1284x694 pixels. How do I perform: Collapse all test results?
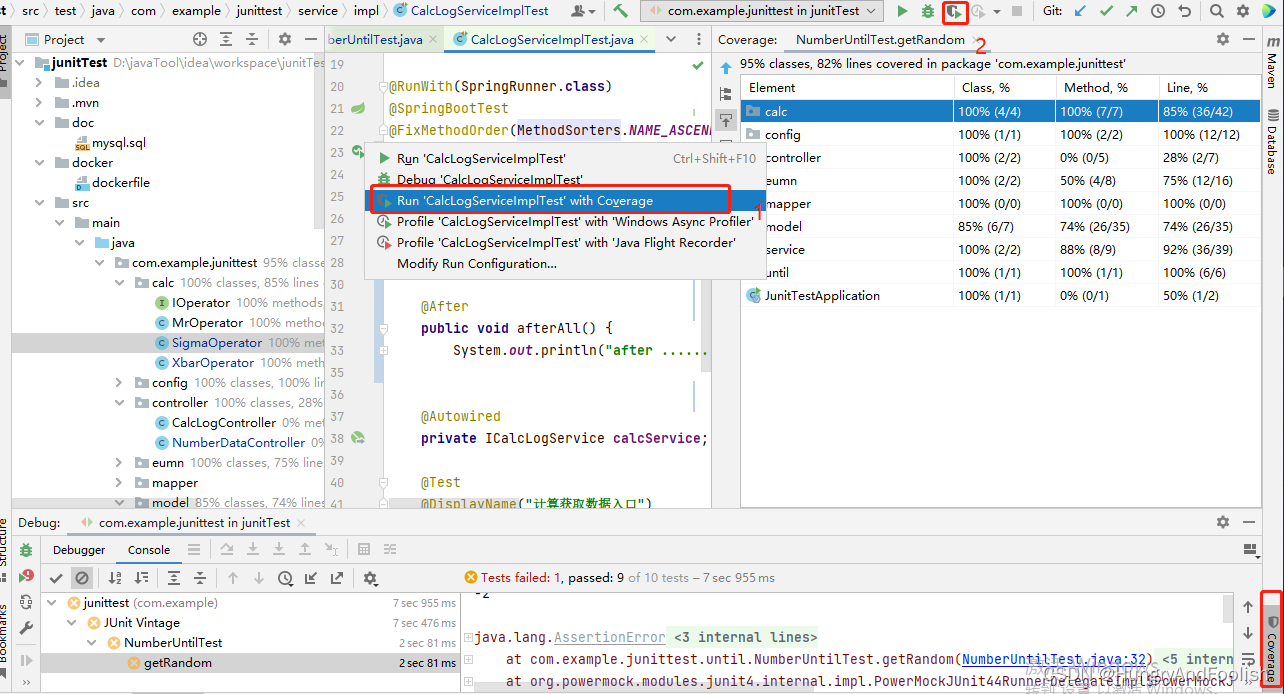pyautogui.click(x=200, y=578)
